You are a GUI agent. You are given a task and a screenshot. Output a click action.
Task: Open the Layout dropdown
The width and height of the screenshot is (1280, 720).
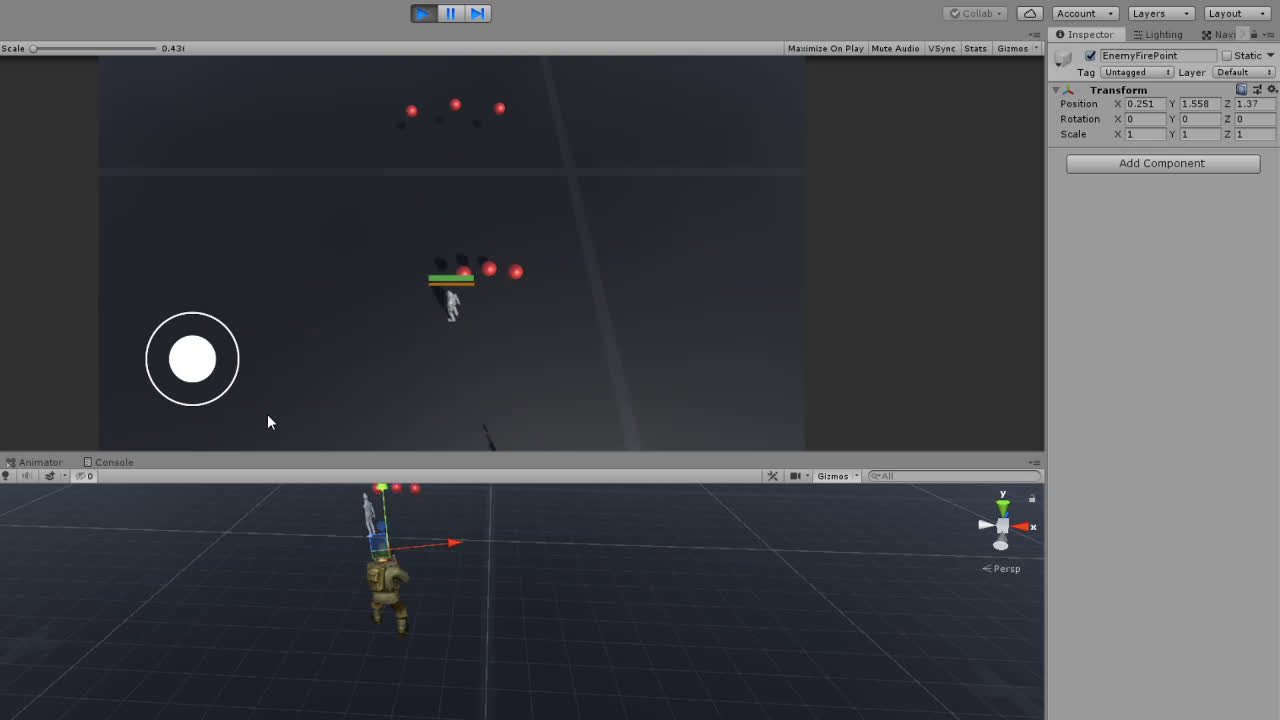pos(1237,13)
